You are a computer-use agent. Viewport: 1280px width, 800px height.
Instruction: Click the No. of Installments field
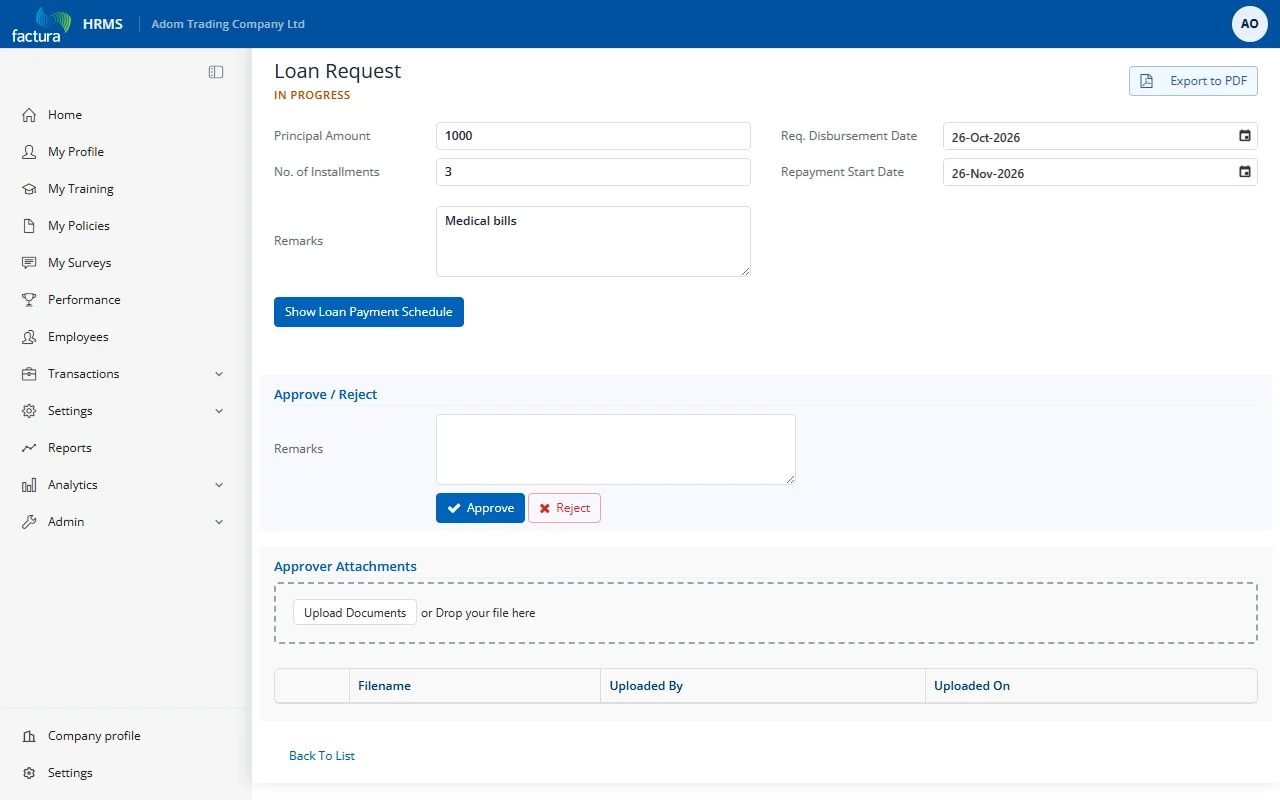click(593, 172)
